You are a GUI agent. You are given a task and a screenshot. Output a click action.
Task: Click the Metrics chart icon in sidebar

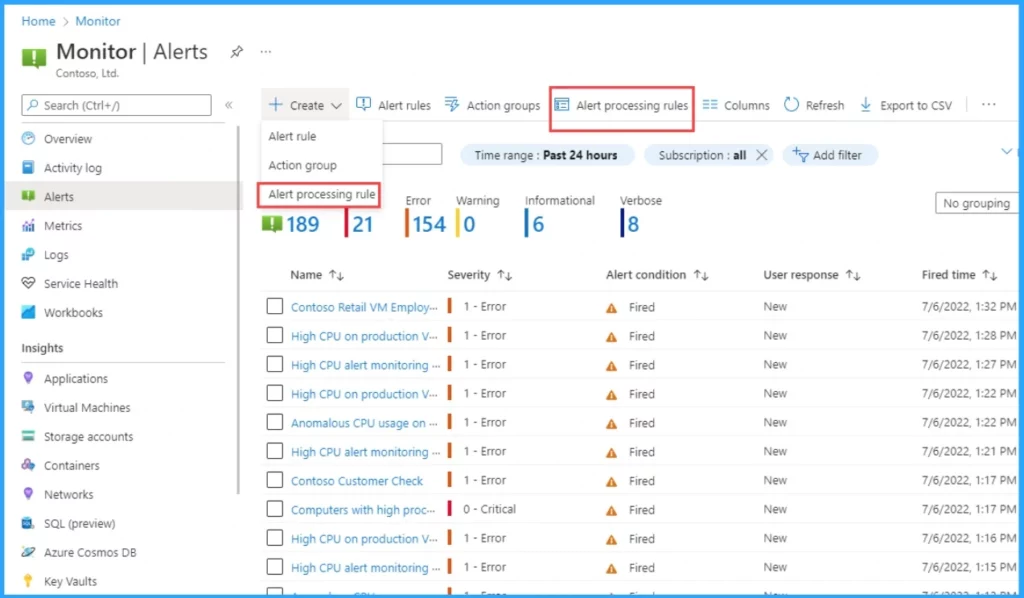pyautogui.click(x=28, y=226)
